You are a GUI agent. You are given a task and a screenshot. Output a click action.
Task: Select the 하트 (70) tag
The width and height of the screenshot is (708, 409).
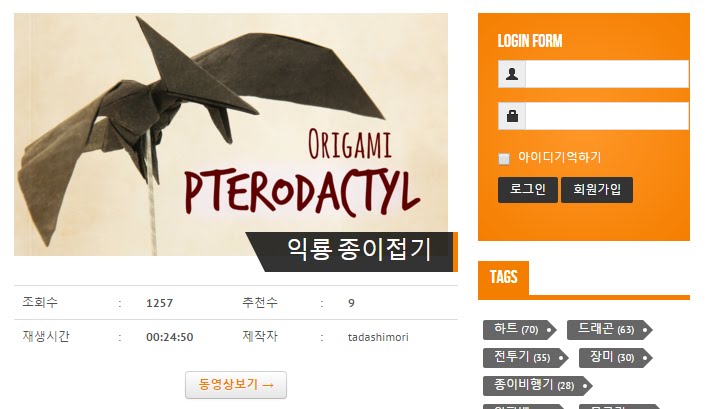(x=519, y=330)
